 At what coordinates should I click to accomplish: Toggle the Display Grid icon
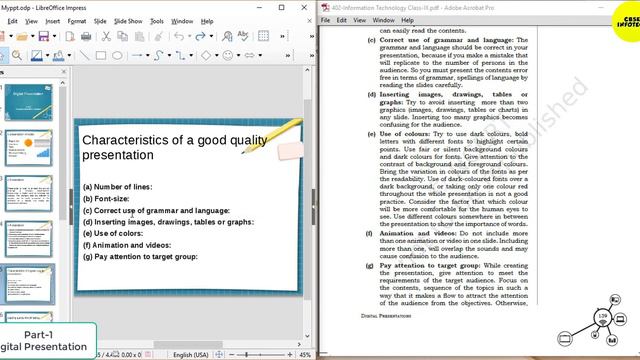263,36
